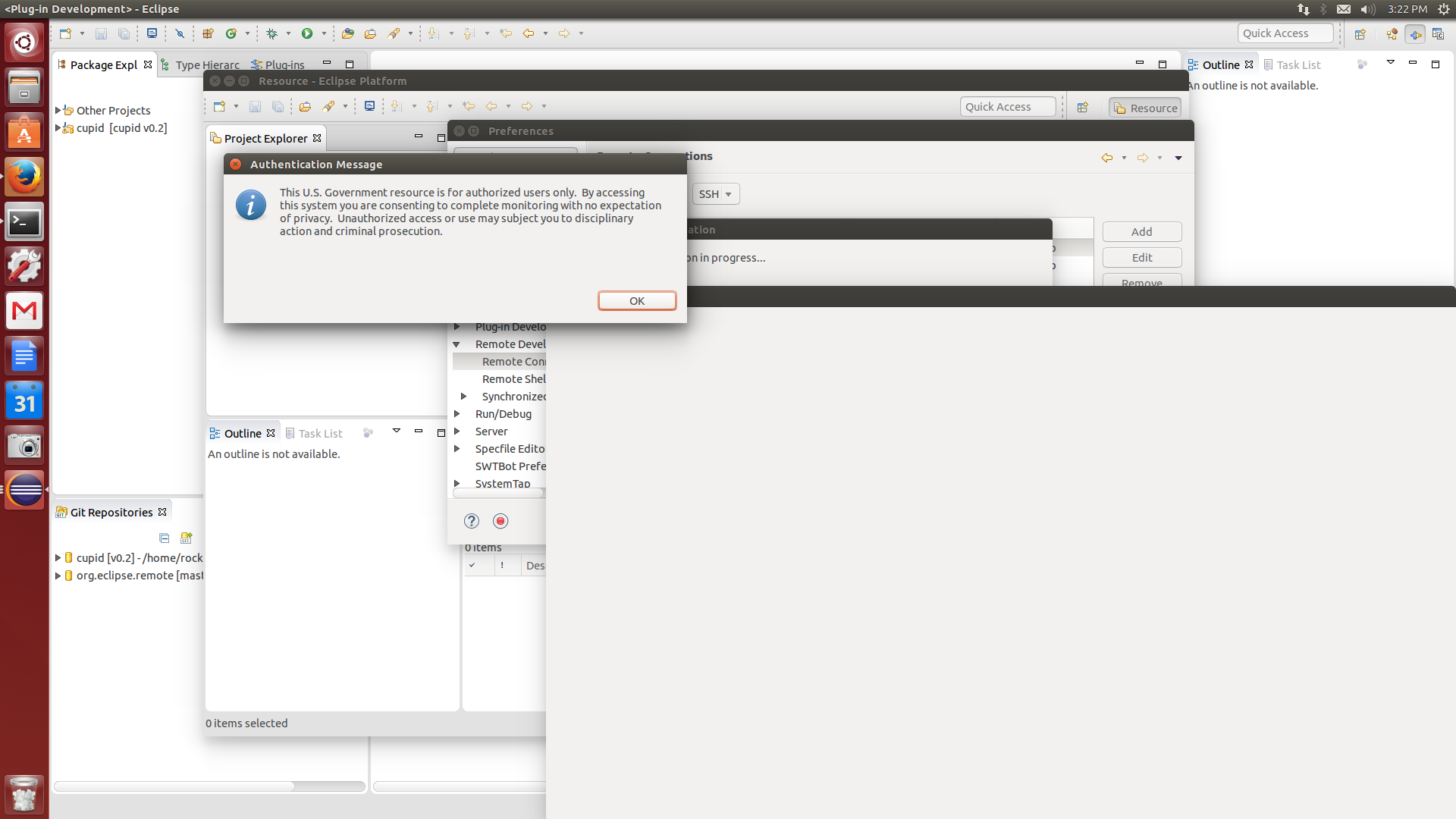Launch Debug with the green bug icon
This screenshot has width=1456, height=819.
click(272, 33)
